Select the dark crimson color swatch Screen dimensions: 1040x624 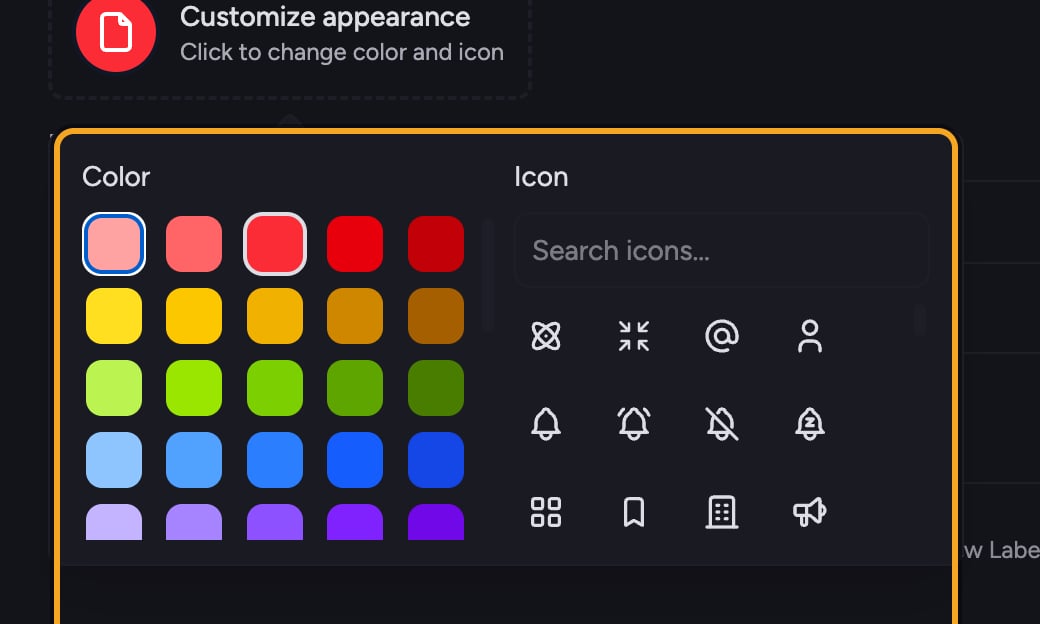pyautogui.click(x=436, y=244)
